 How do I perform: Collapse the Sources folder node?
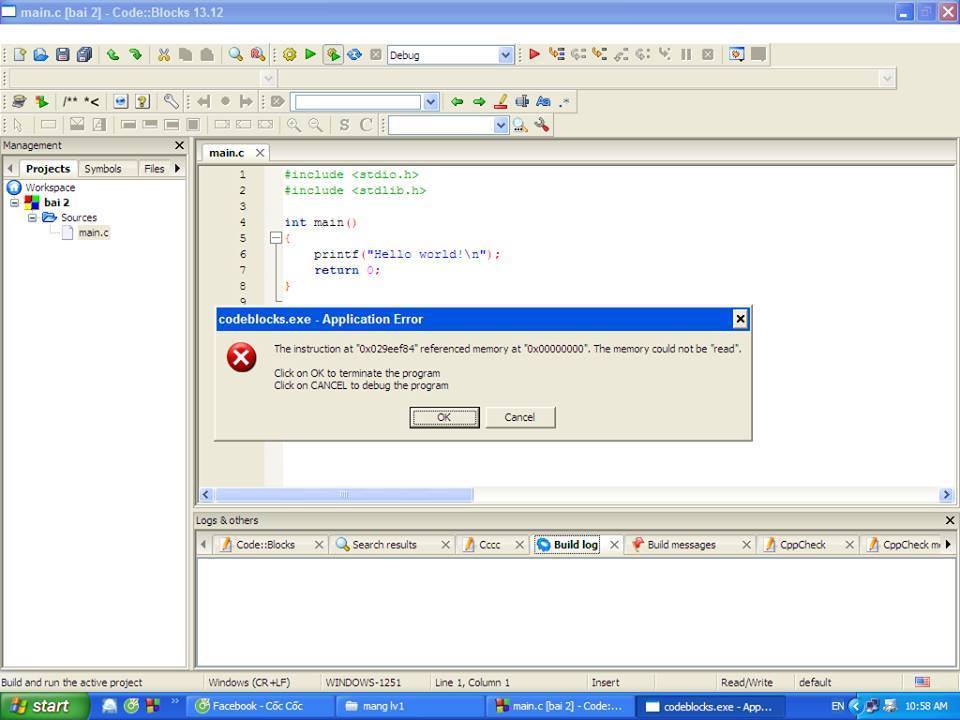coord(32,217)
